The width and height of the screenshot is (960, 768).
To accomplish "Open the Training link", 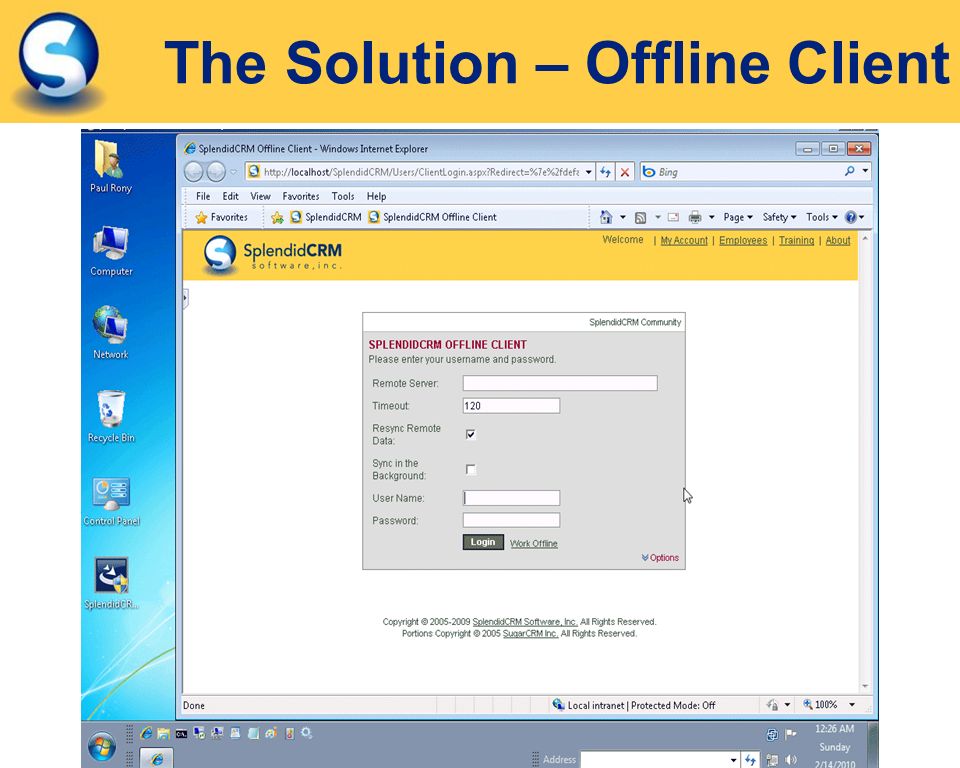I will pos(796,240).
